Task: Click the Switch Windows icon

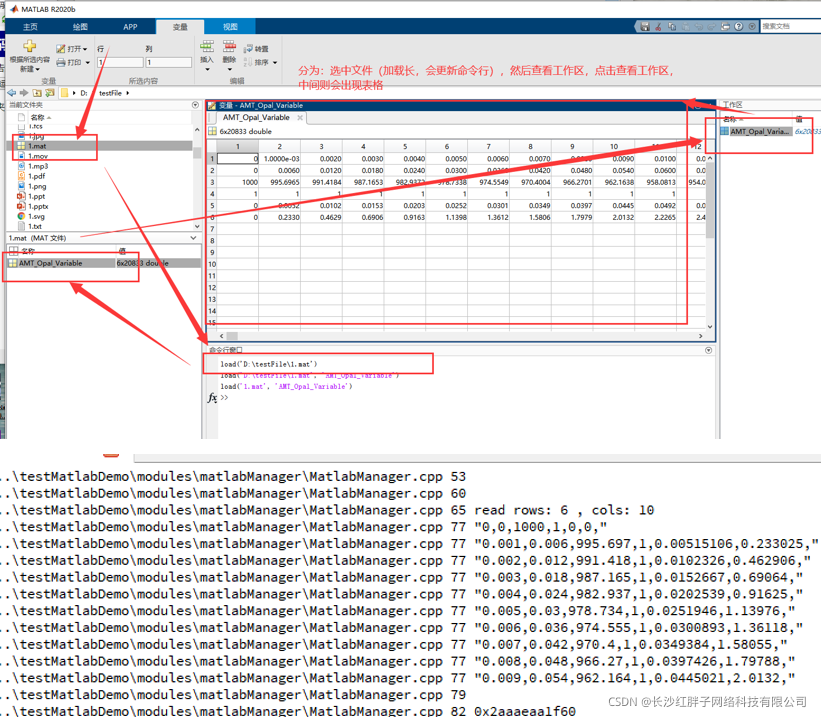Action: tap(725, 26)
